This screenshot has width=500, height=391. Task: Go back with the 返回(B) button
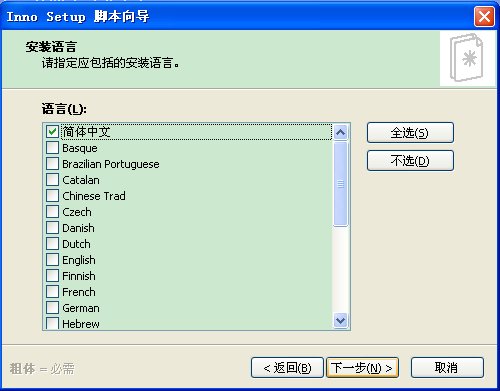(287, 368)
